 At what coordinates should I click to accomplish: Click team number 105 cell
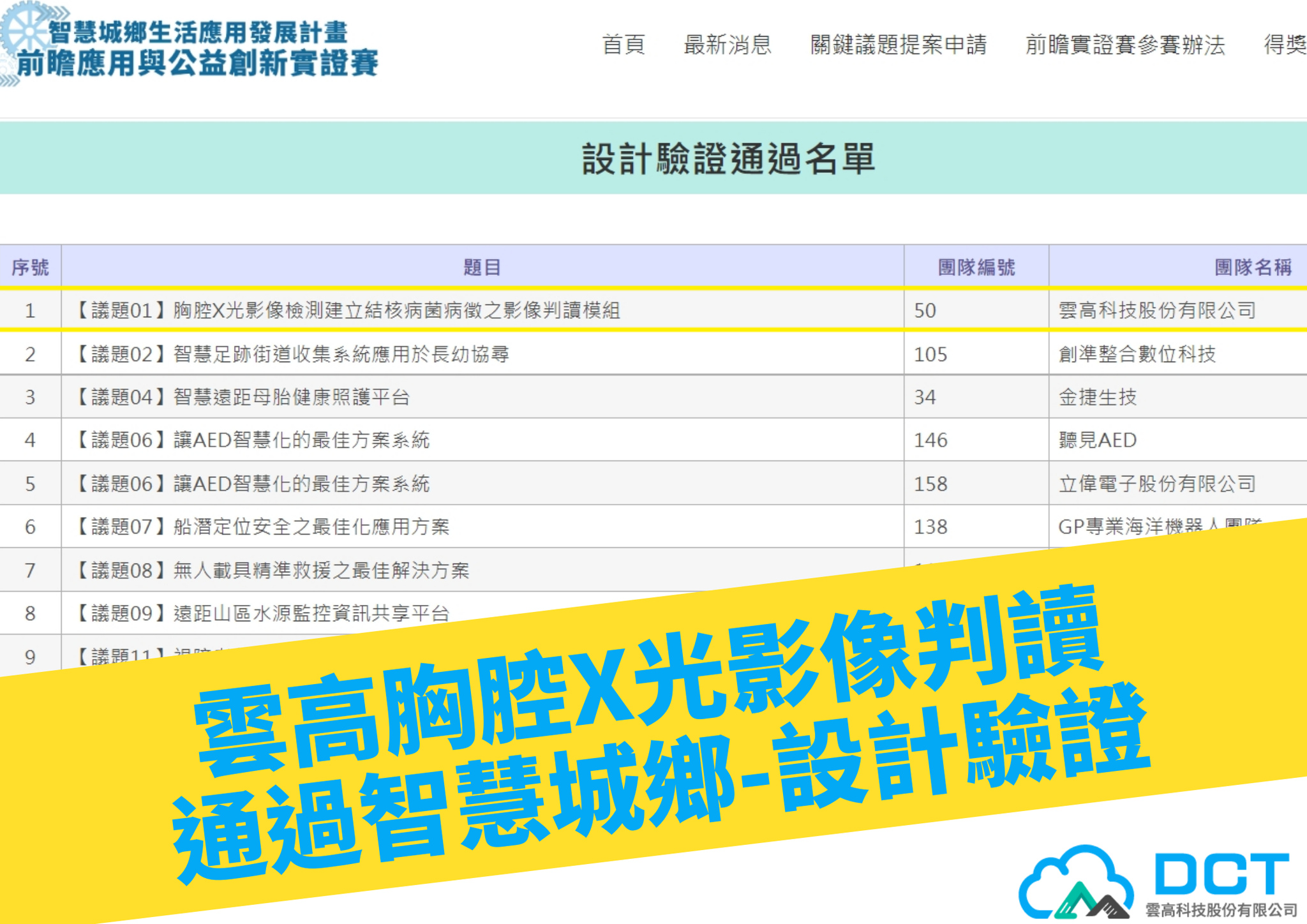(976, 354)
